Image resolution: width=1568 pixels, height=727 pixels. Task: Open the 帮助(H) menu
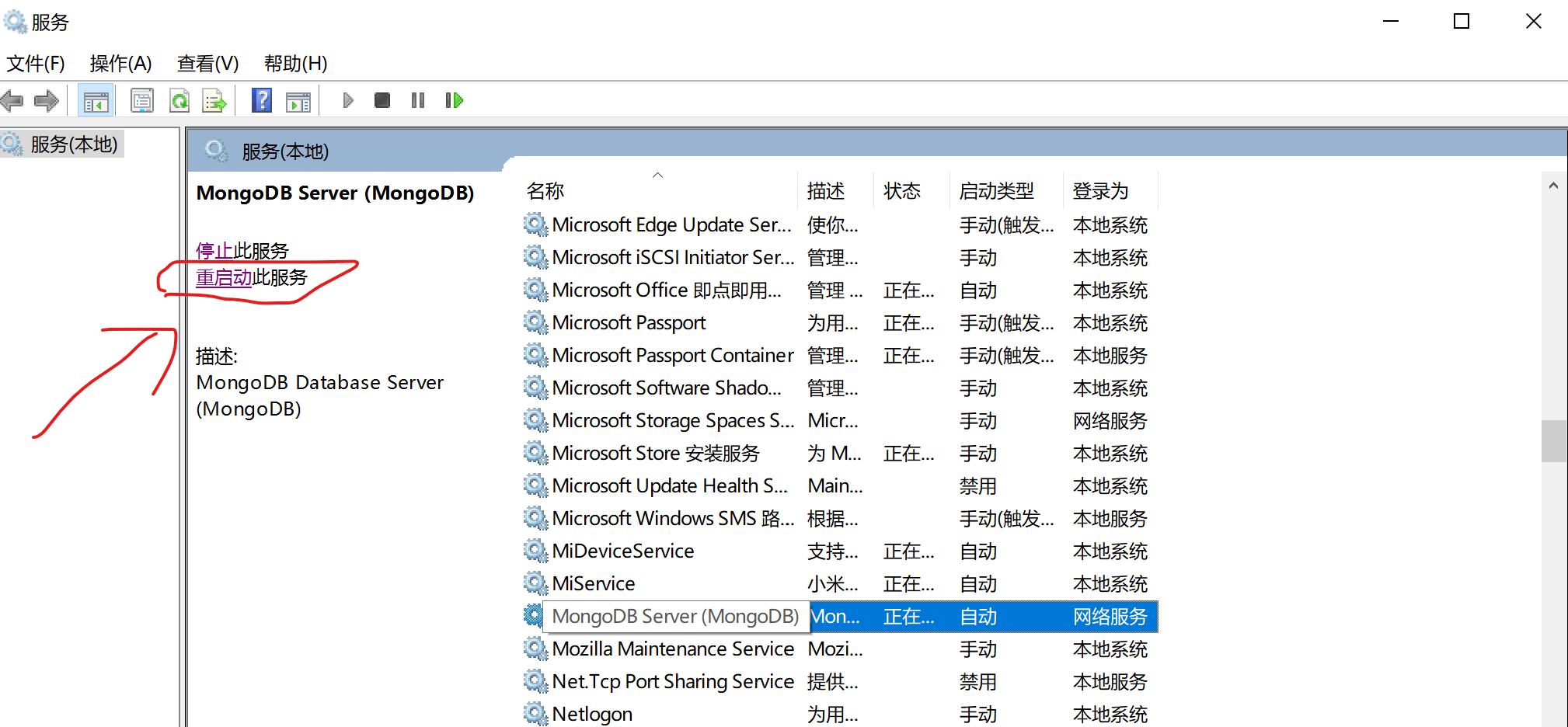coord(295,63)
